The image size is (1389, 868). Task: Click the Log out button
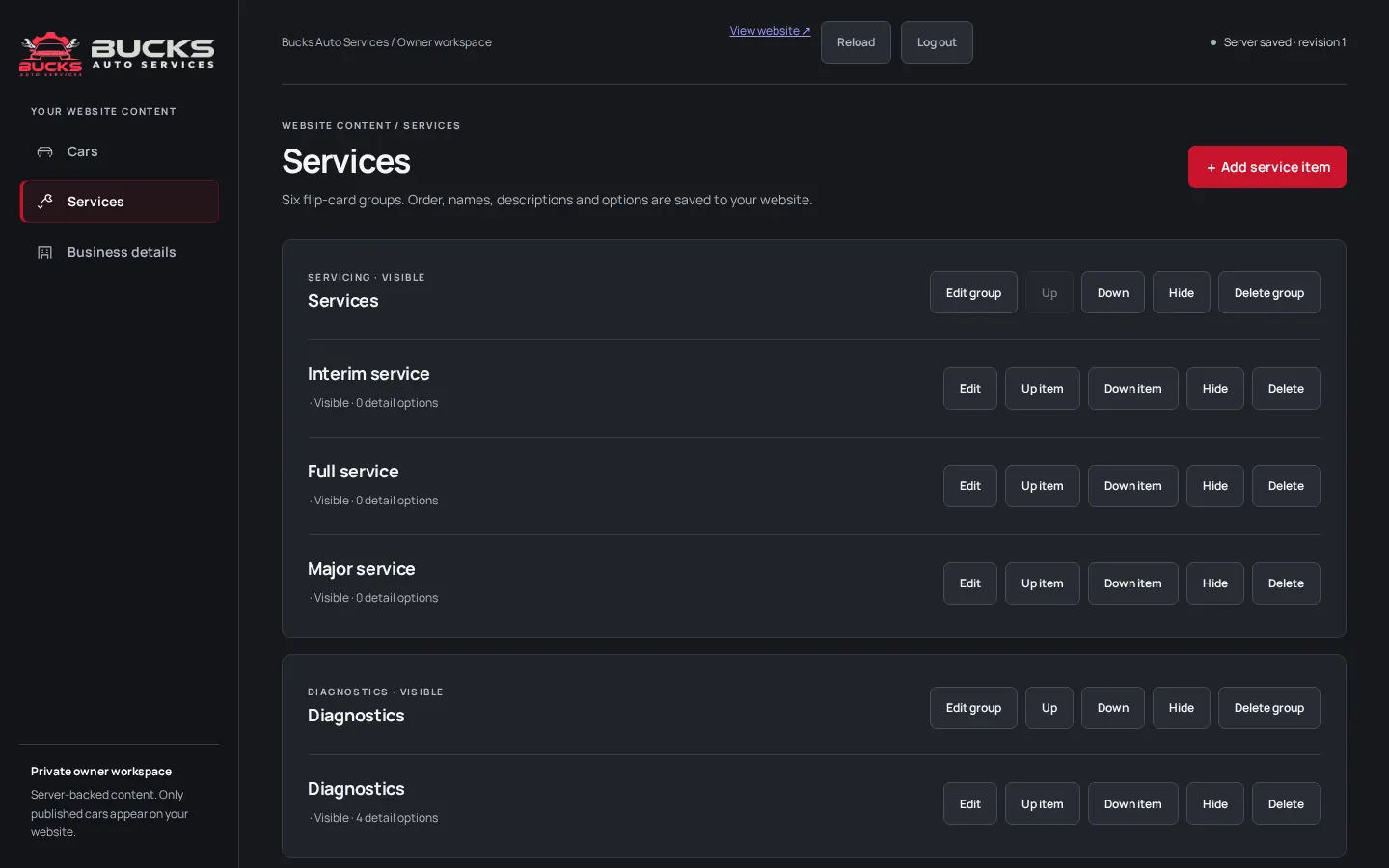[x=937, y=42]
